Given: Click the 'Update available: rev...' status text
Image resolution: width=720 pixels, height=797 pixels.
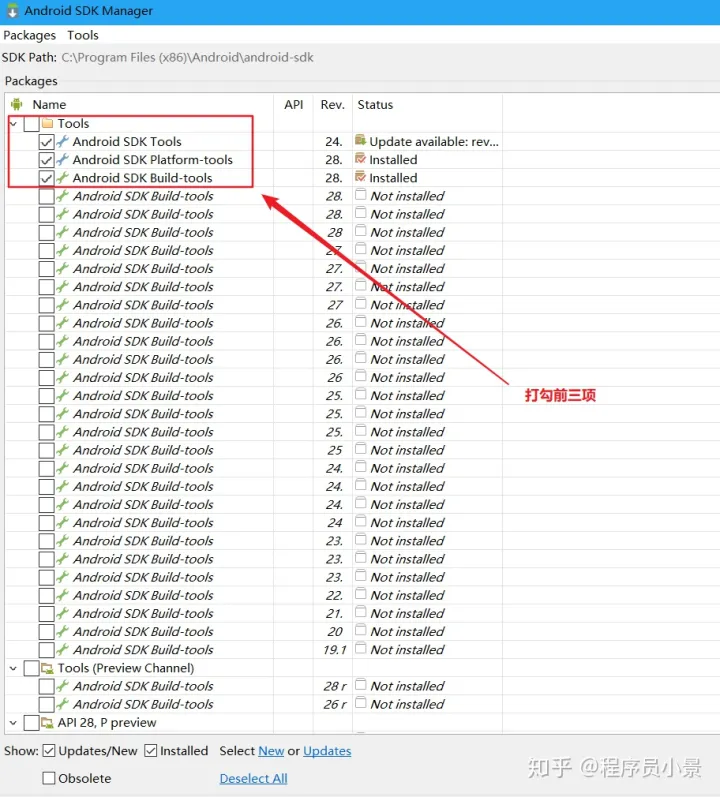Looking at the screenshot, I should tap(434, 142).
